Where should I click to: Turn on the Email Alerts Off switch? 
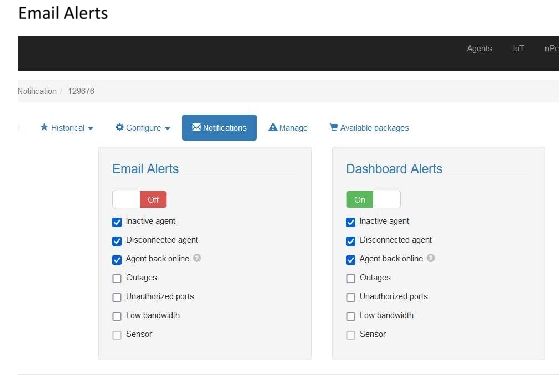[x=139, y=199]
